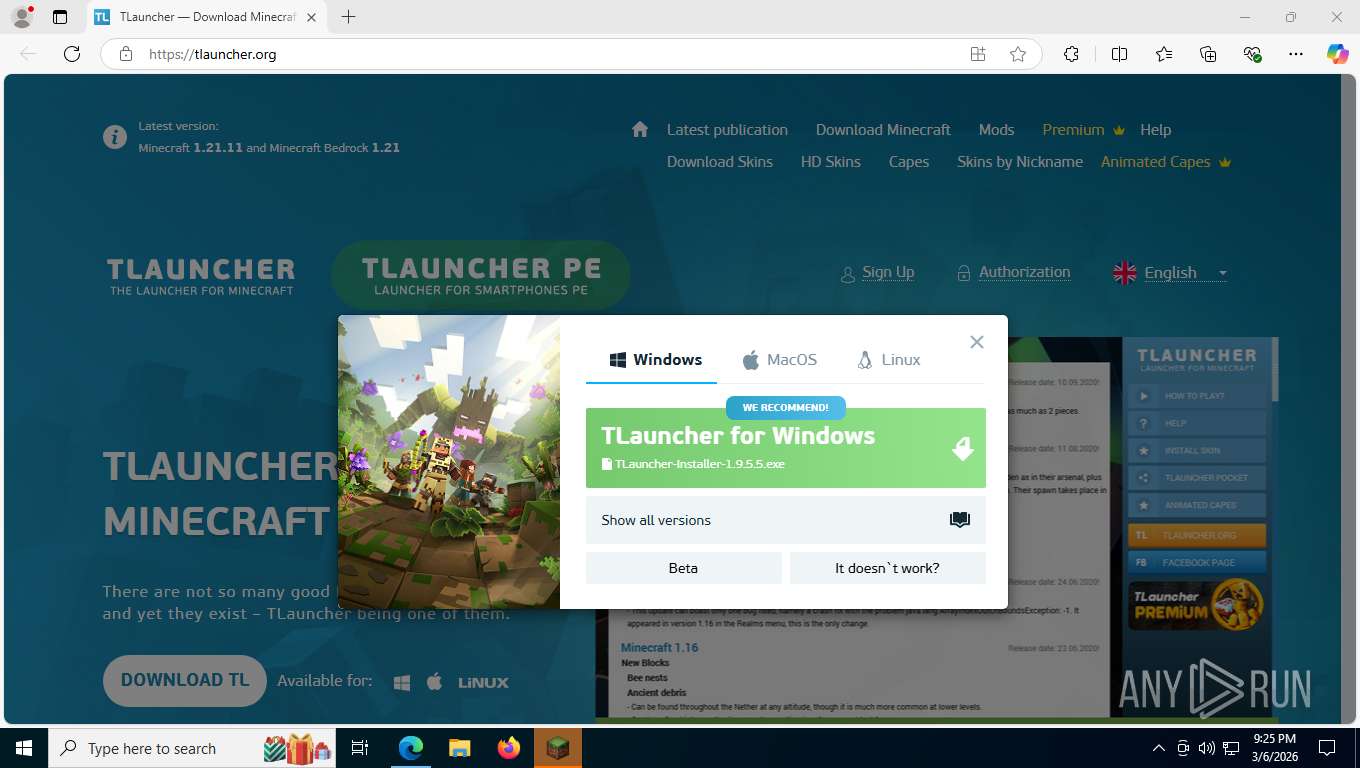The width and height of the screenshot is (1360, 768).
Task: Open the tab actions menu icon
Action: (60, 17)
